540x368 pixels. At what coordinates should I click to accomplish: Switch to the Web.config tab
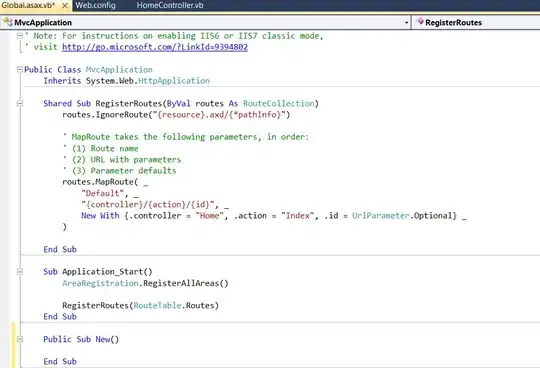tap(95, 6)
